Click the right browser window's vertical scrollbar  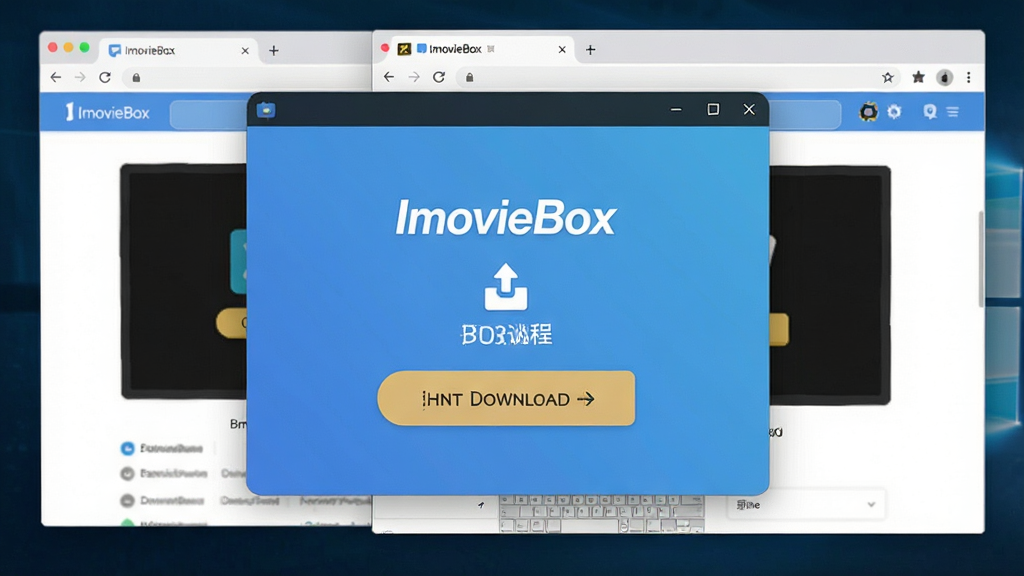tap(980, 259)
